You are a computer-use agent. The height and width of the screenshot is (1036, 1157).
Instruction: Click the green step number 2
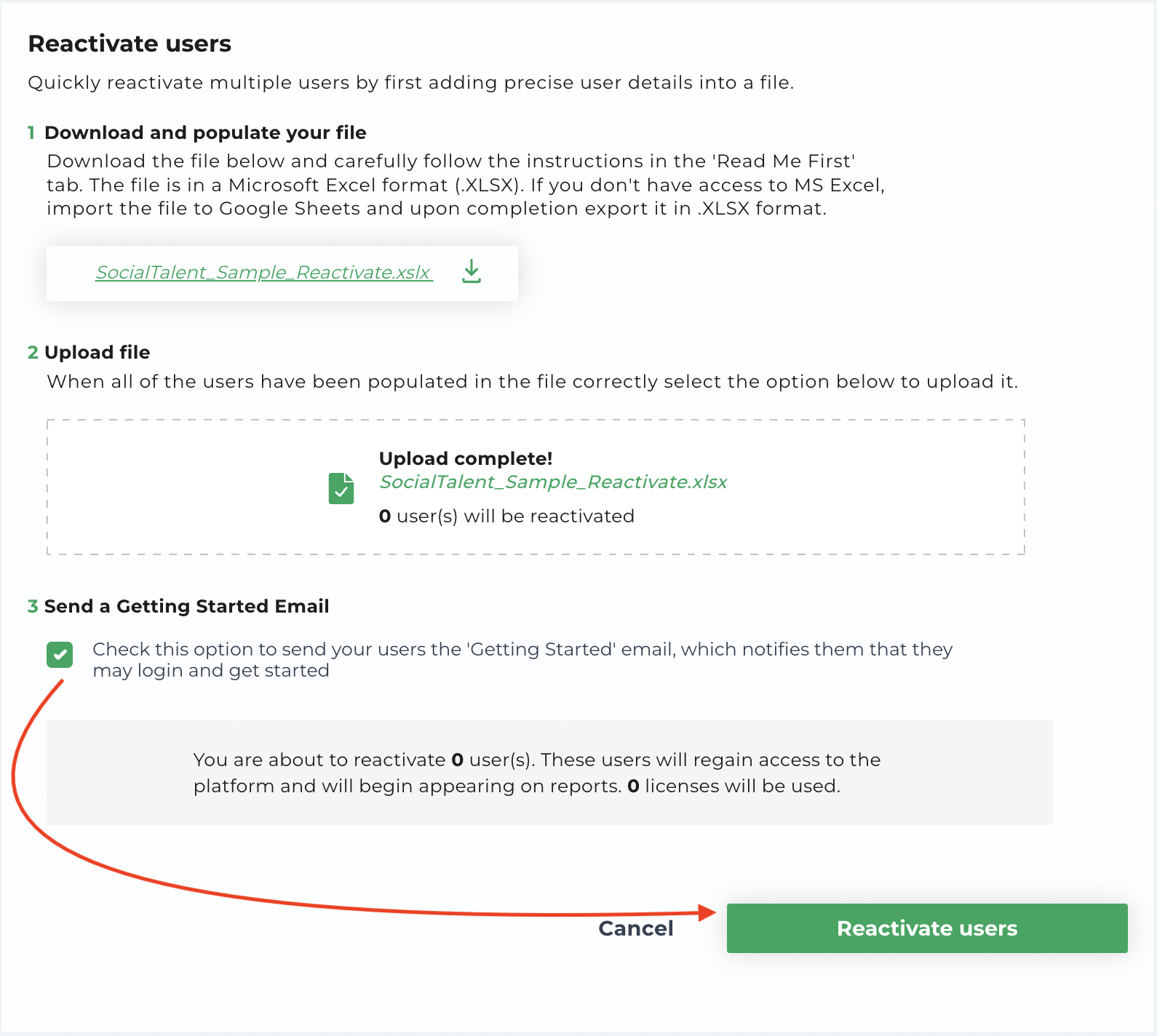33,352
